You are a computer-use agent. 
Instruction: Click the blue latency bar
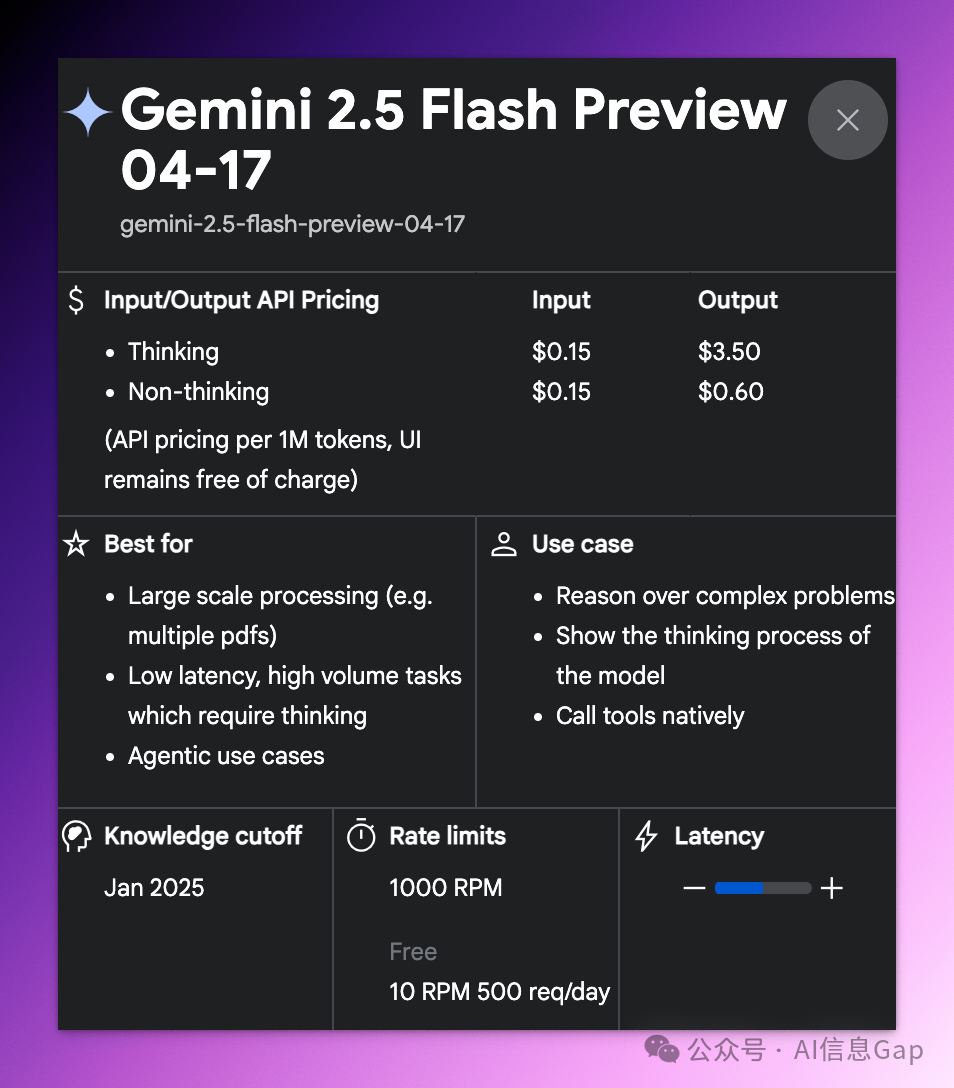(739, 888)
